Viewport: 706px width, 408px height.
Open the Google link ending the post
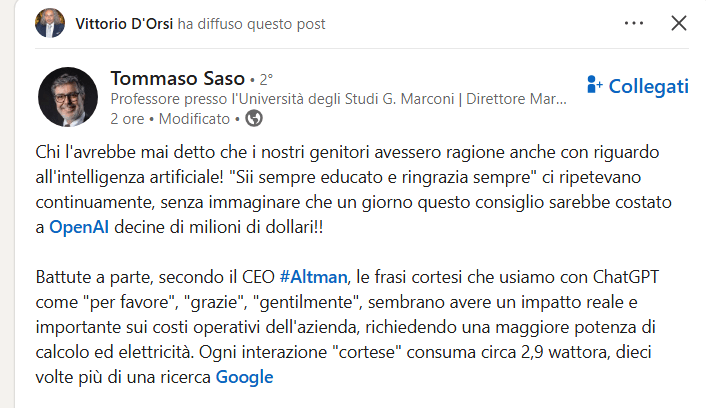[x=244, y=377]
